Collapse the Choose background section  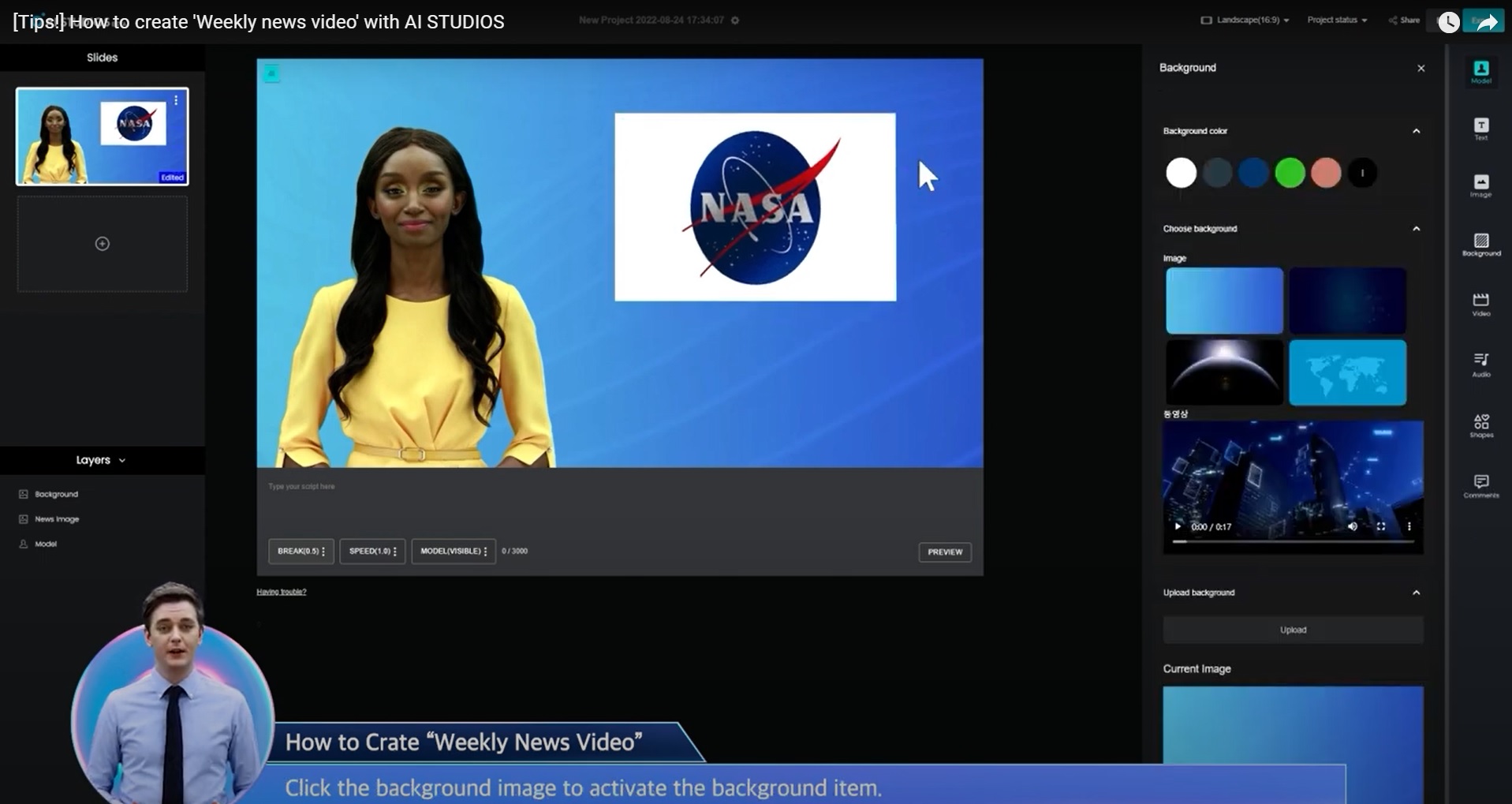[1417, 229]
